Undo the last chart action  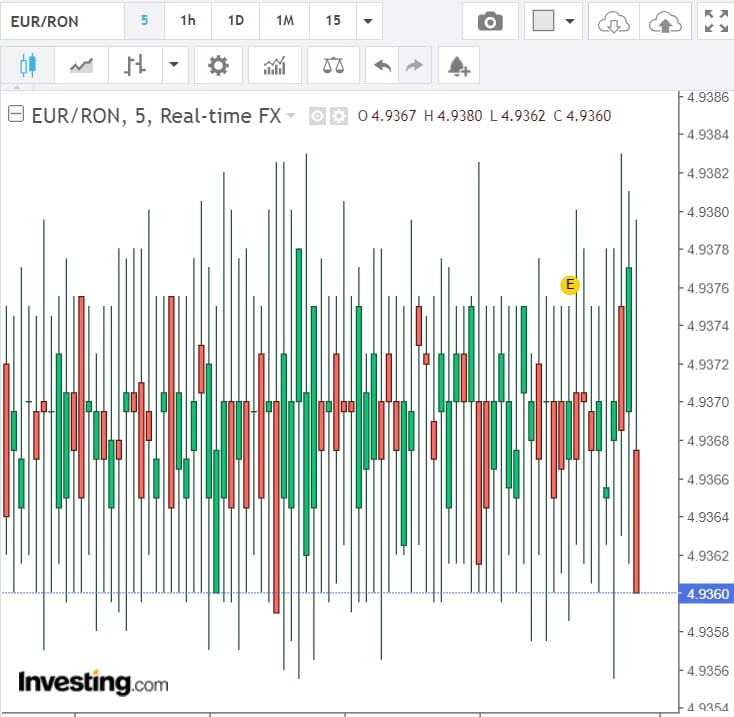coord(382,66)
